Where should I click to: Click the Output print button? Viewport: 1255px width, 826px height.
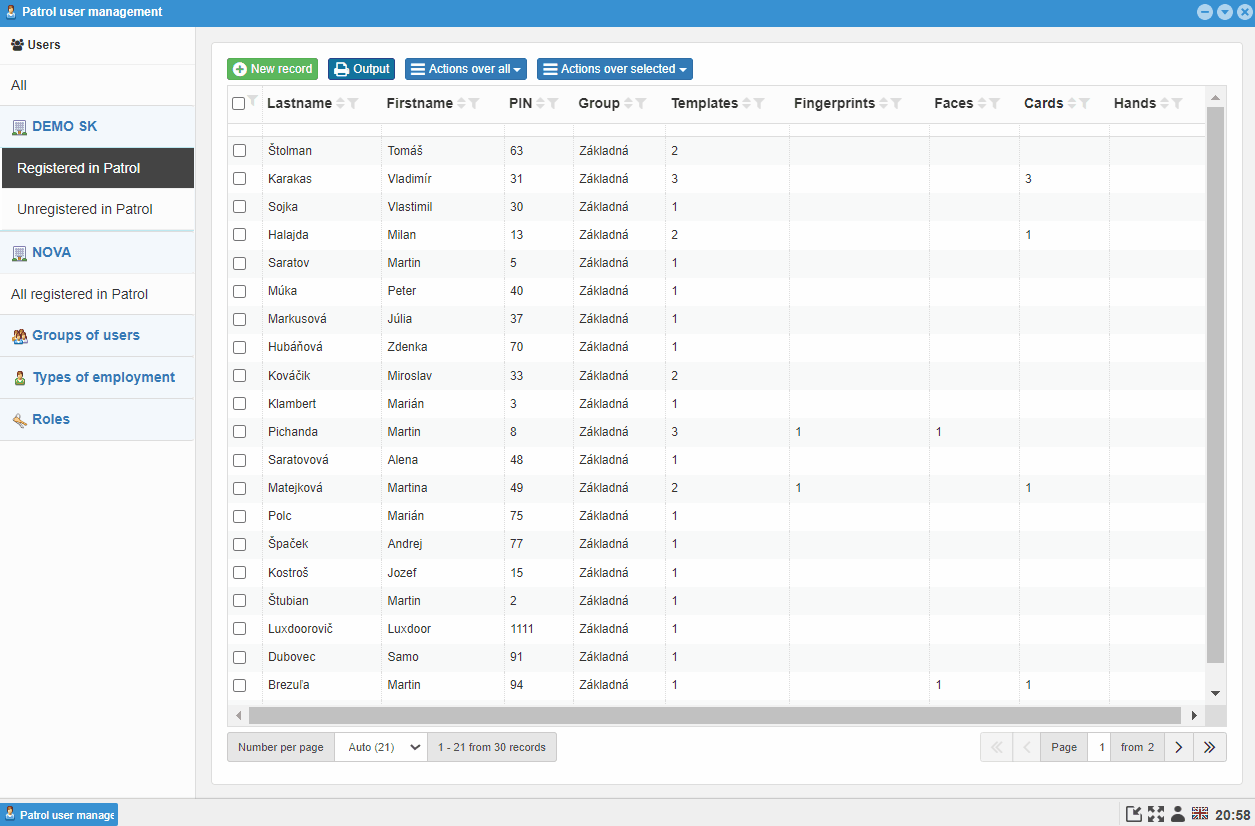(x=361, y=69)
